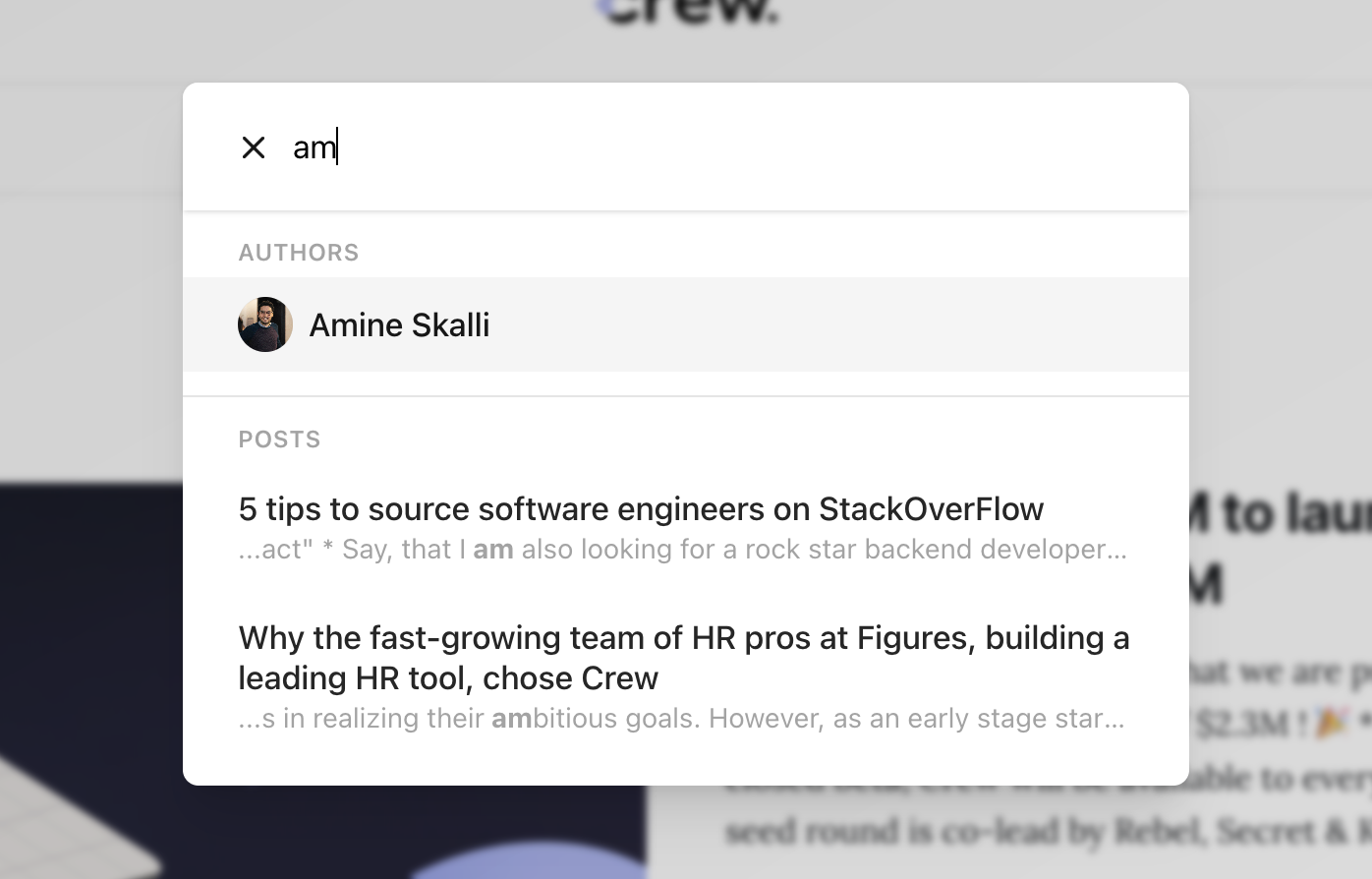Viewport: 1372px width, 879px height.
Task: Click the bold "am" in first excerpt
Action: pyautogui.click(x=493, y=550)
